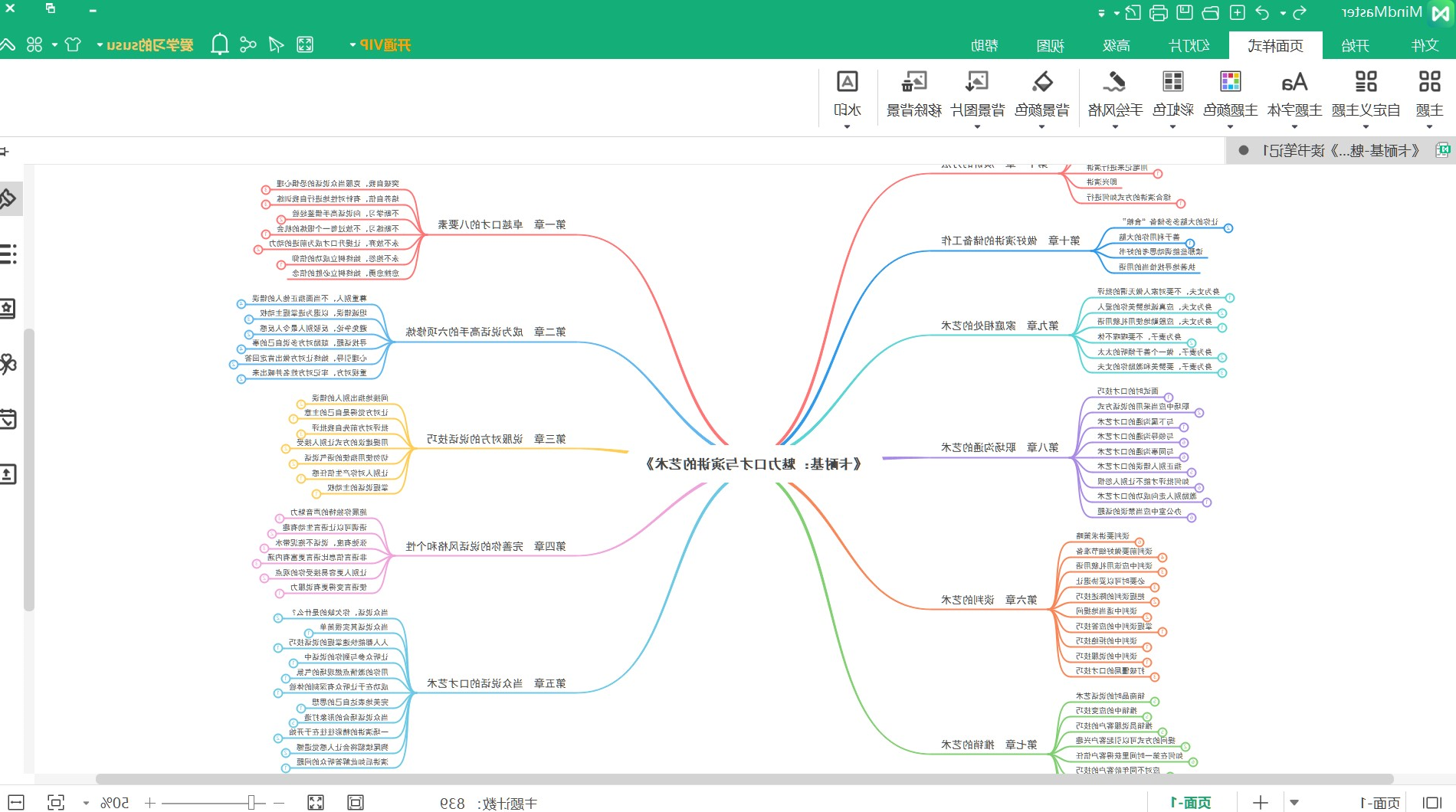
Task: Open the task calendar side panel
Action: pyautogui.click(x=8, y=419)
